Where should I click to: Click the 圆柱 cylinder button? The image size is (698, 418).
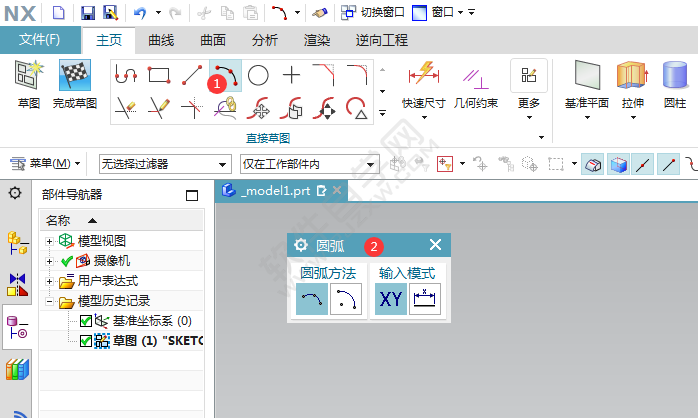pos(675,85)
